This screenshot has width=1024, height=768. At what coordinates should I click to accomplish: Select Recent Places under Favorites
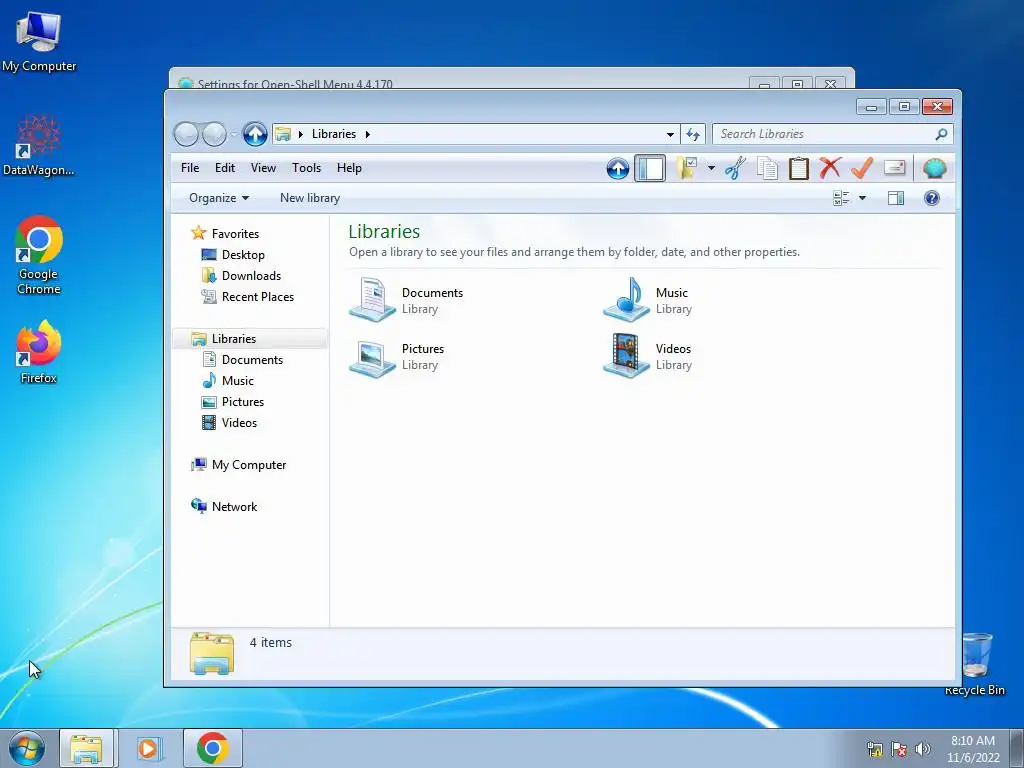pos(248,296)
